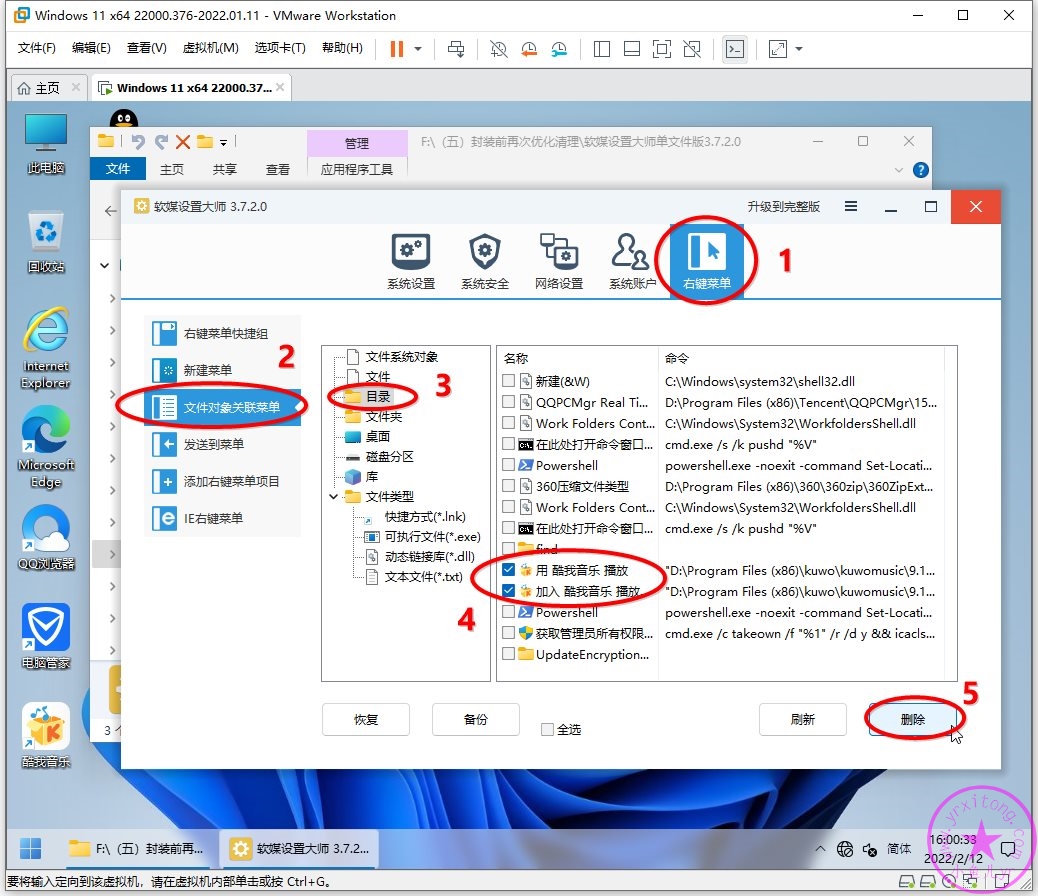Screen dimensions: 1038x896
Task: Uncheck the 用 酷我音乐 播放 checkbox
Action: 508,570
